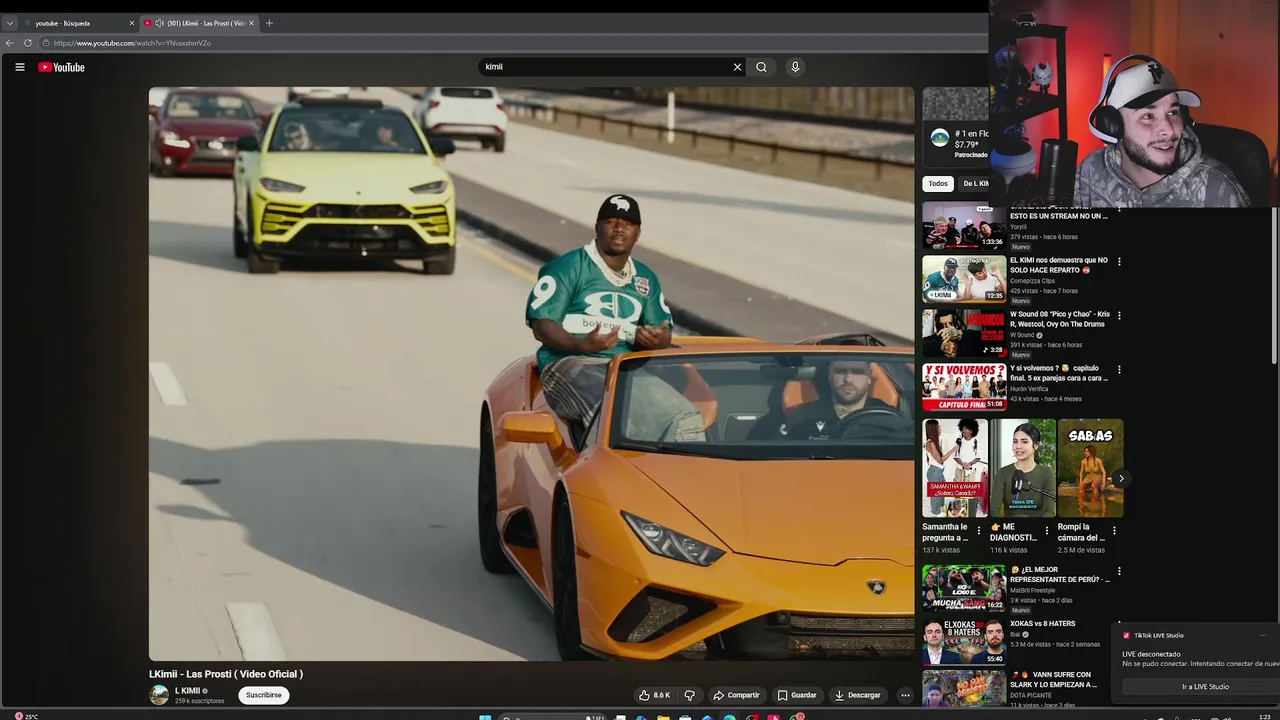Reload page with browser refresh icon
Image resolution: width=1280 pixels, height=720 pixels.
pos(28,43)
